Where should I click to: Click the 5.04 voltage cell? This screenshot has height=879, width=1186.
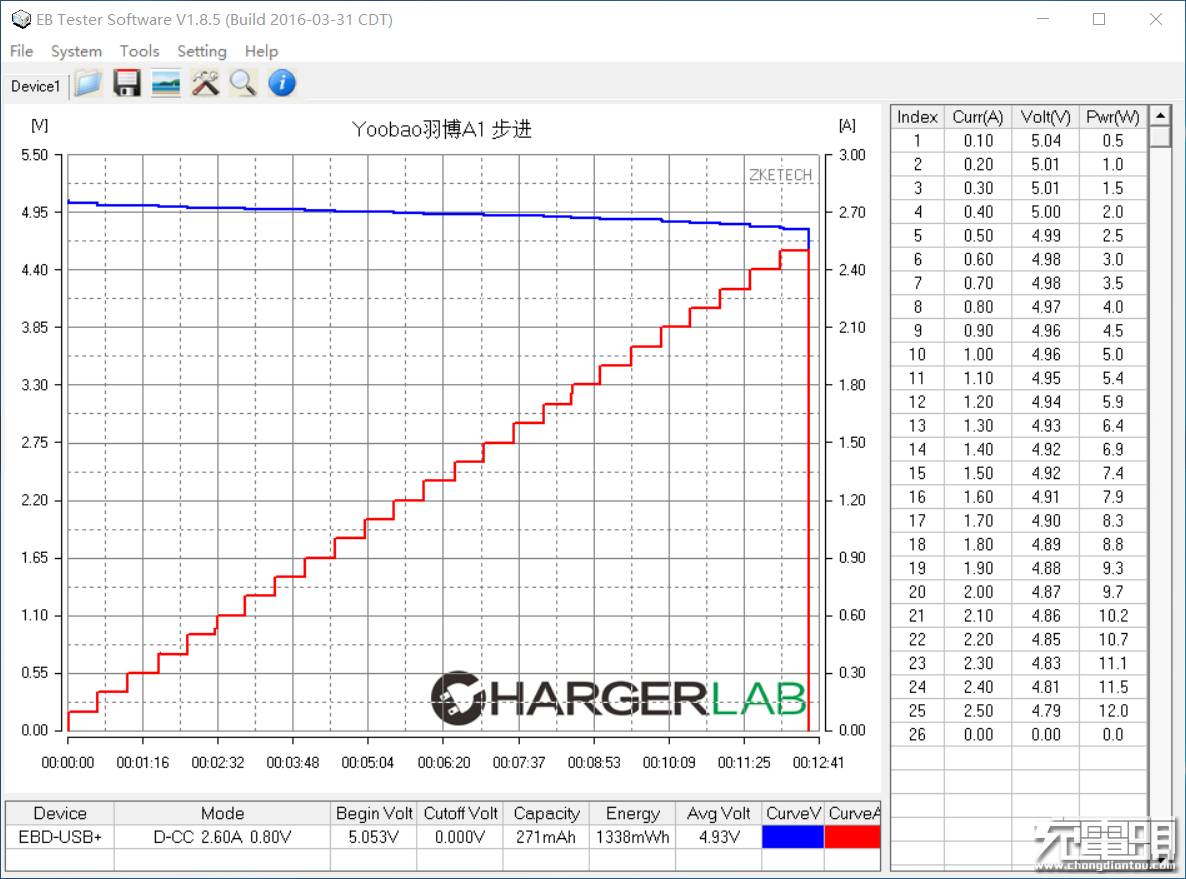coord(1045,141)
